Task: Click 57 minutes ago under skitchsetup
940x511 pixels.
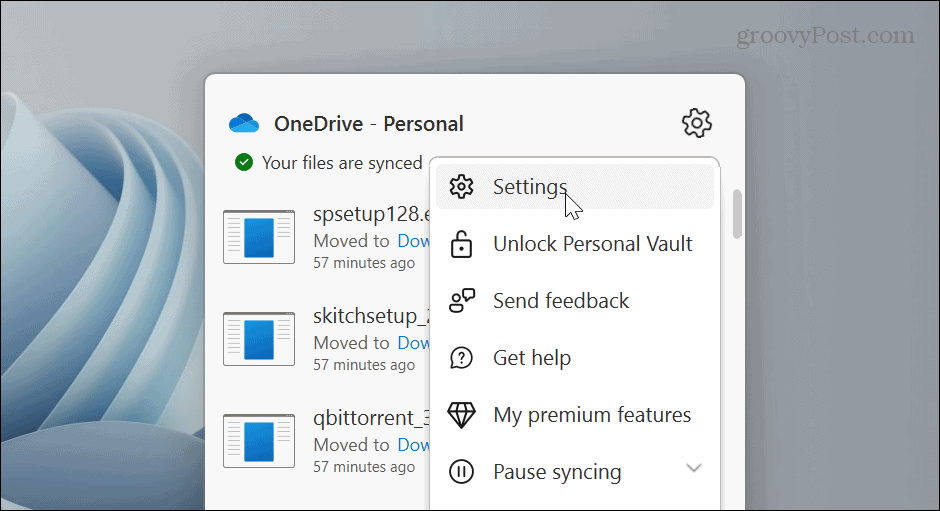Action: click(x=364, y=365)
